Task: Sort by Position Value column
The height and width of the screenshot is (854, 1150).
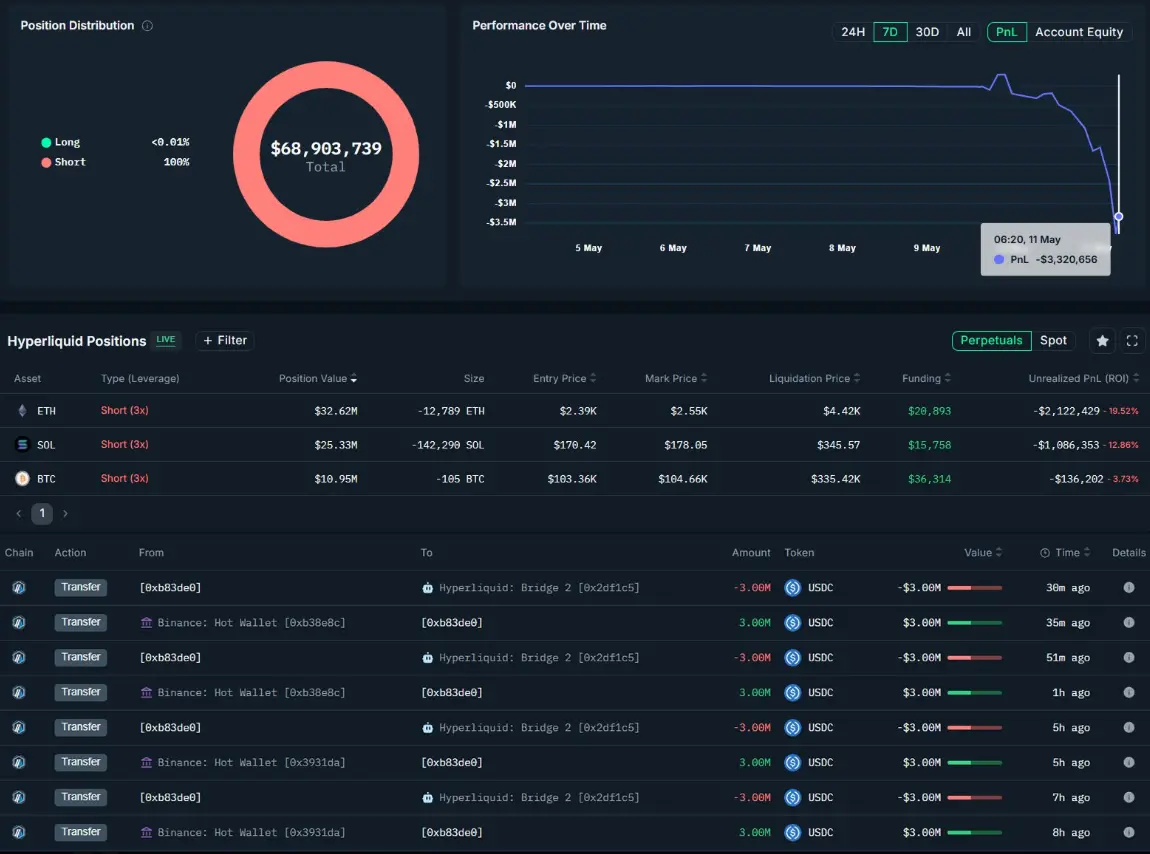Action: click(318, 379)
